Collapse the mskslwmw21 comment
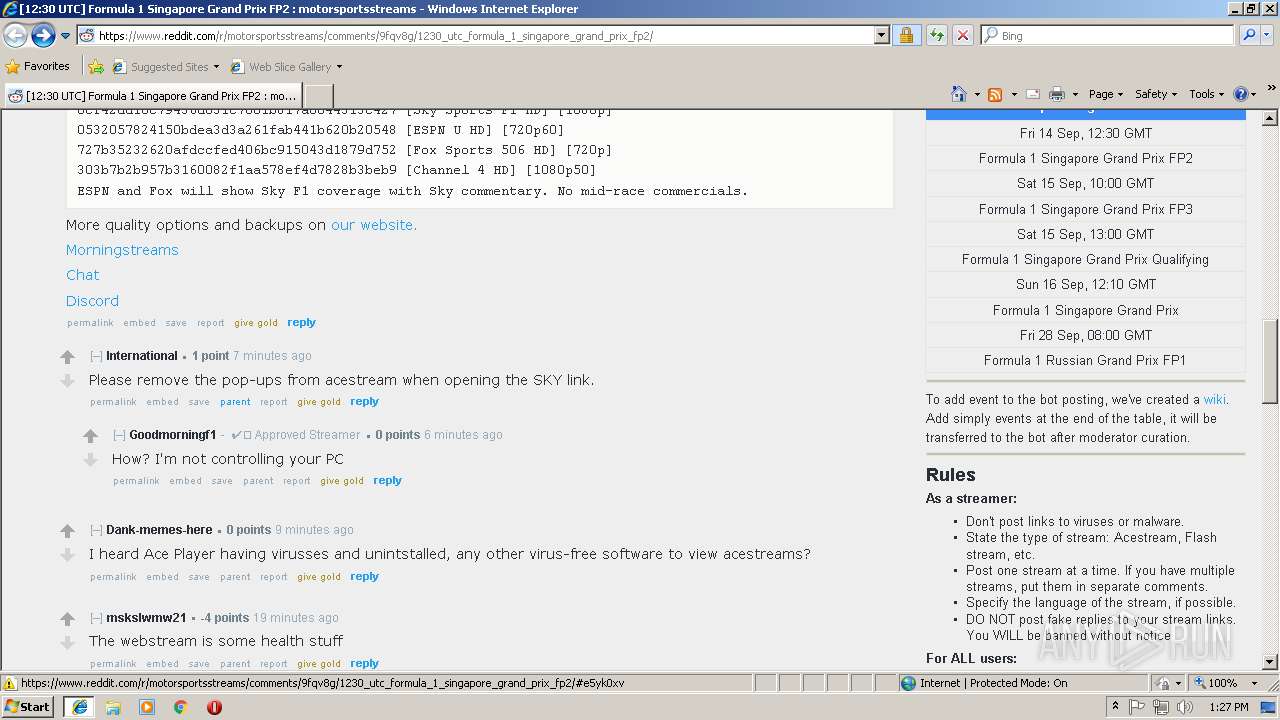 pyautogui.click(x=96, y=618)
